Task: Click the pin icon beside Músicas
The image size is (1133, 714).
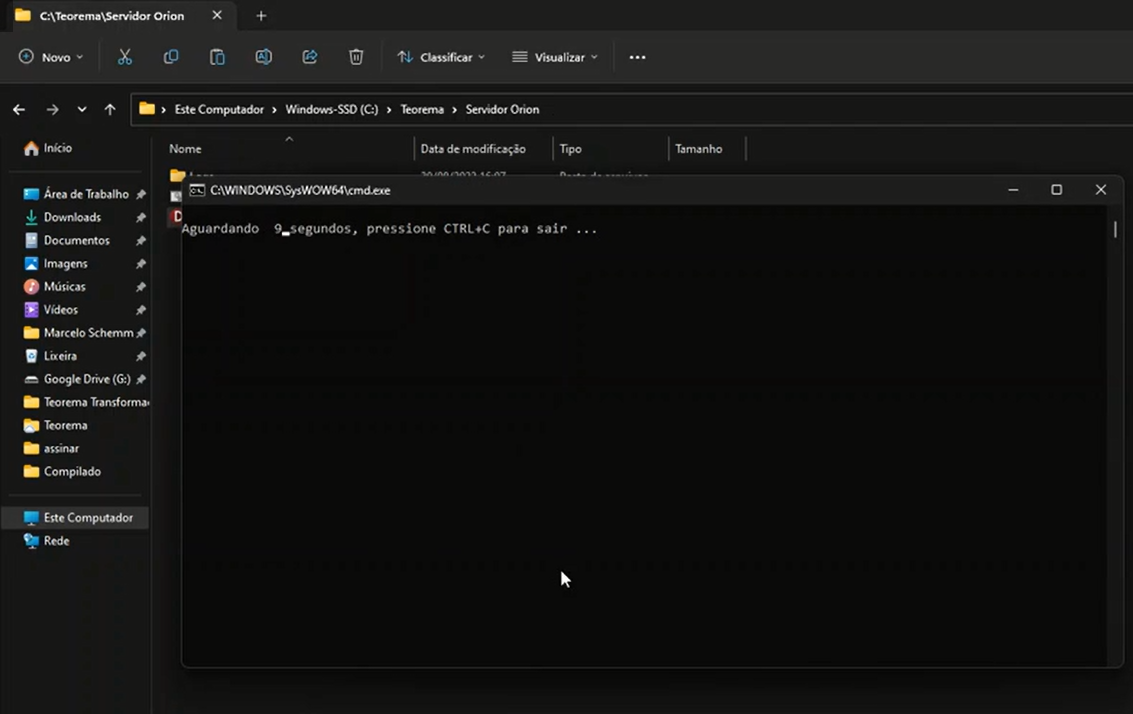Action: [x=141, y=287]
